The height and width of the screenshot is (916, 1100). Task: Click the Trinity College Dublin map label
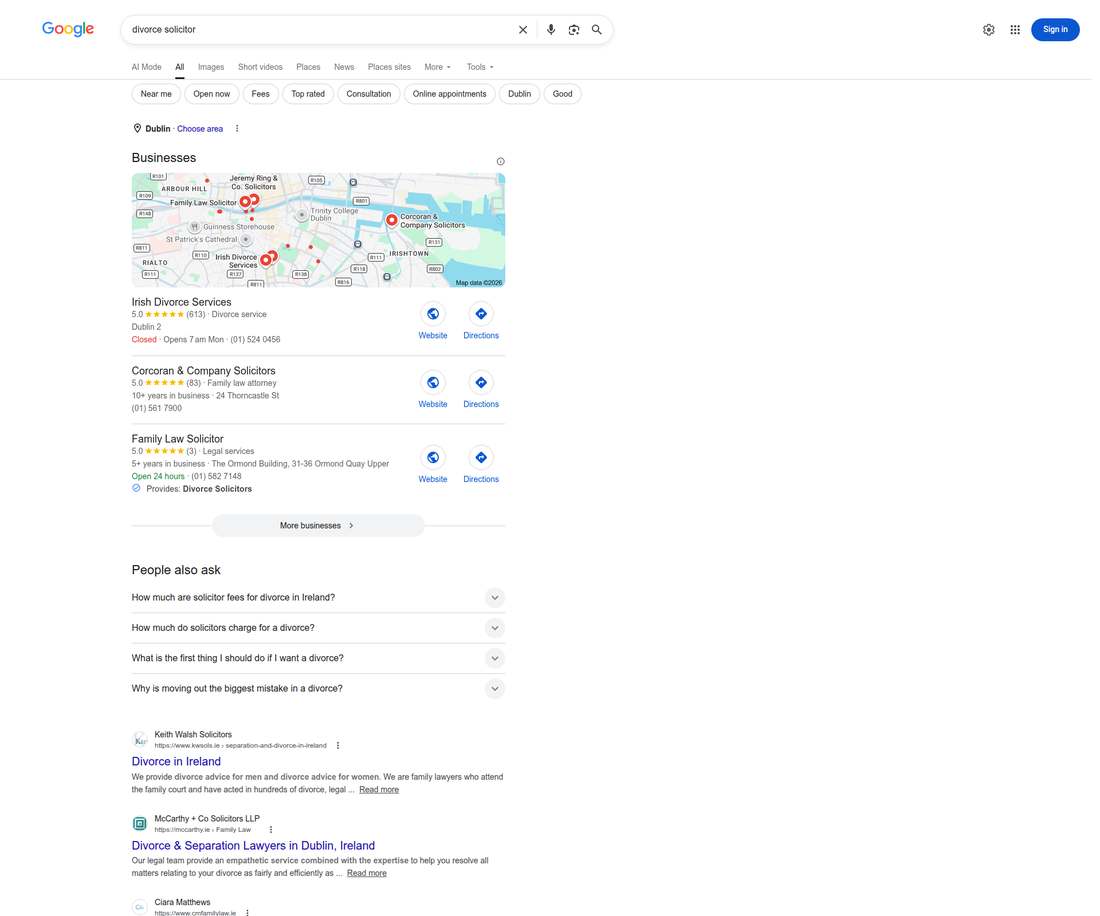[334, 215]
